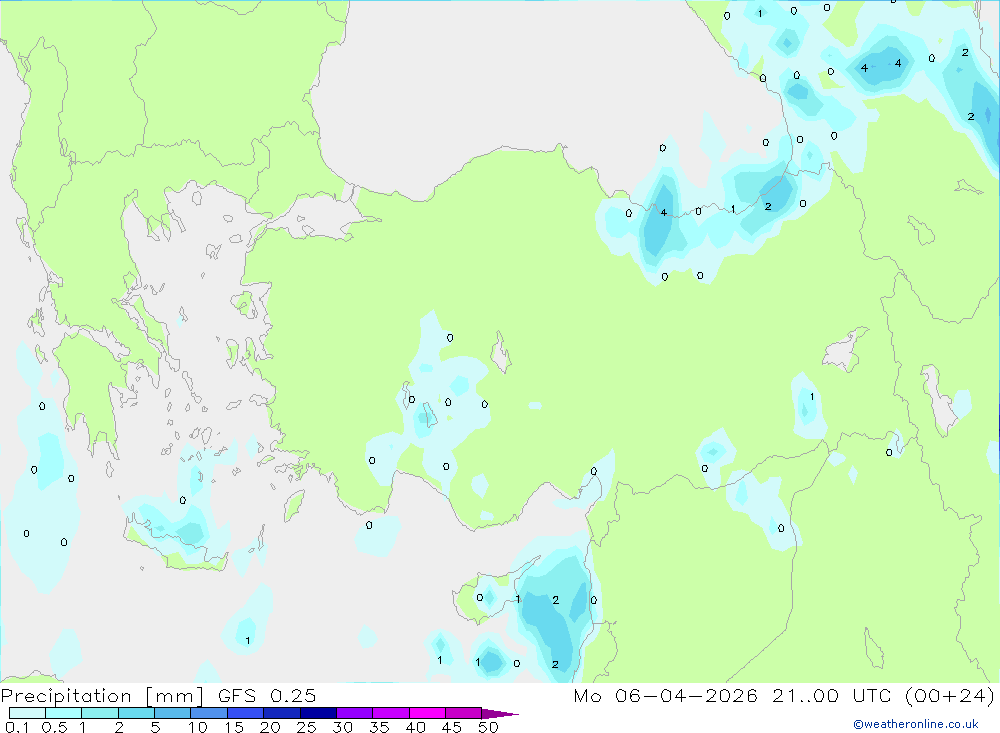The height and width of the screenshot is (733, 1000).
Task: Pick the 10–15 mm legend color swatch
Action: [x=209, y=713]
